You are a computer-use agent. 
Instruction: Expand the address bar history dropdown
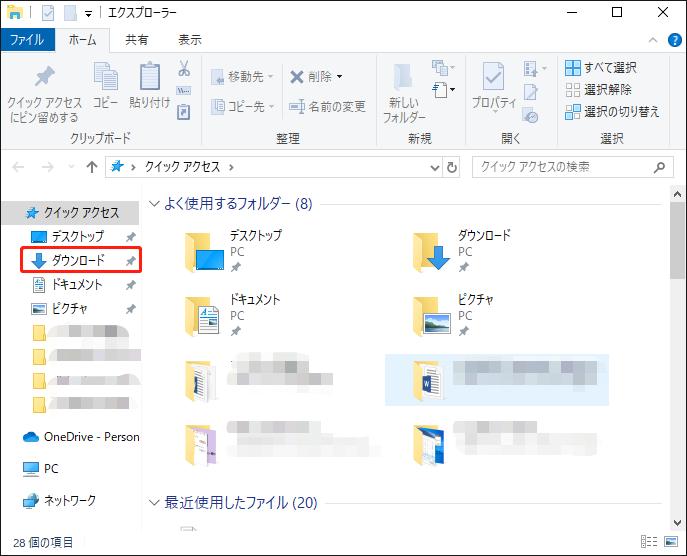[x=435, y=167]
